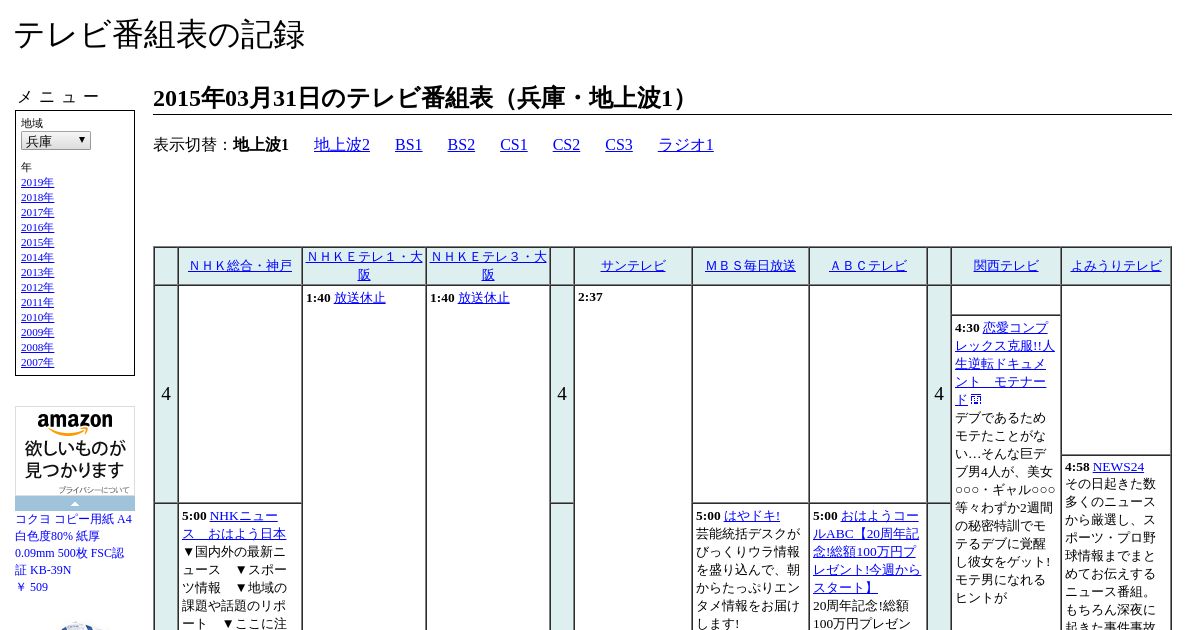This screenshot has width=1200, height=630.
Task: Open the コクヨ コピー用紙 A4 product link
Action: tap(73, 545)
